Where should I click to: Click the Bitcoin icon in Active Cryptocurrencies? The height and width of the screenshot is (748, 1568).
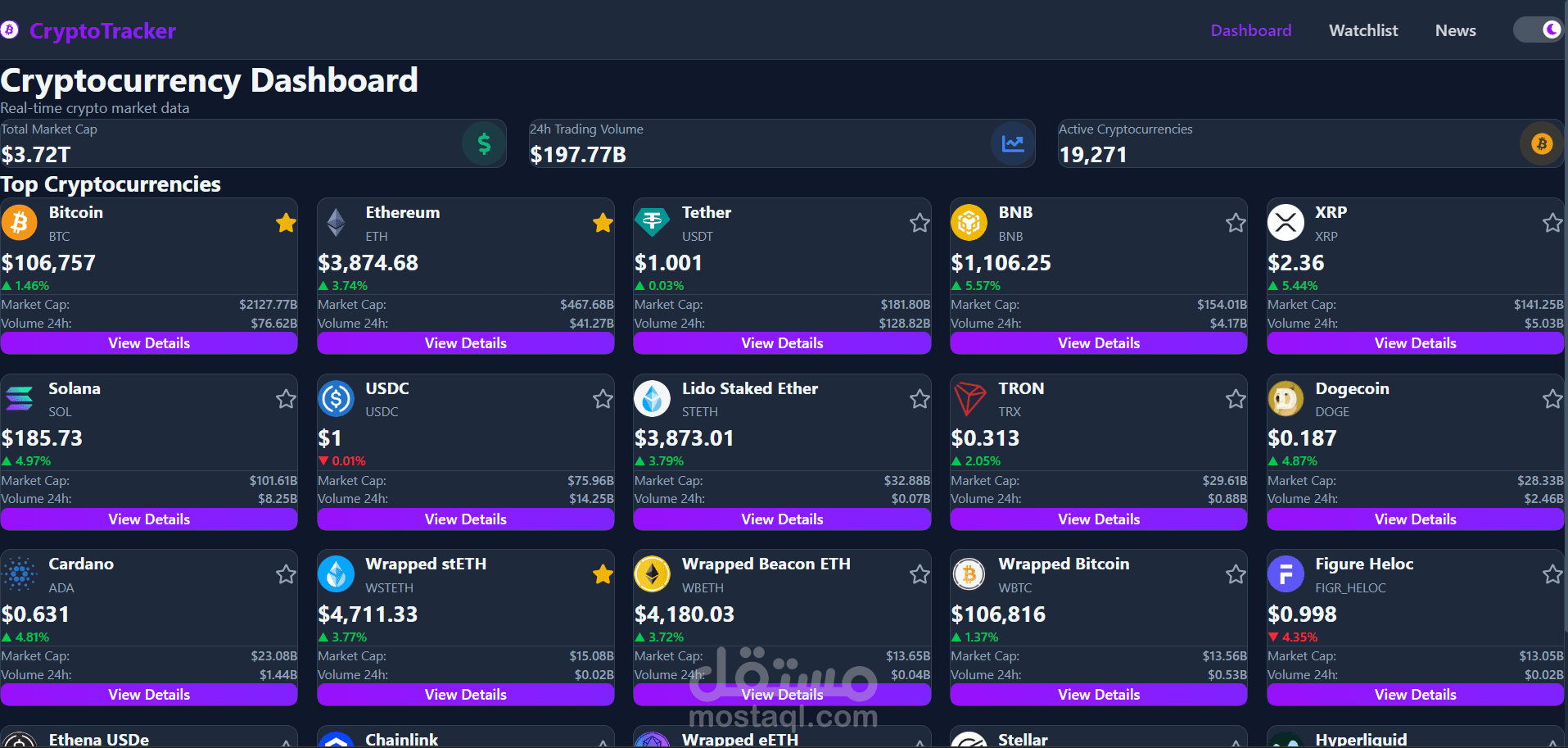click(x=1542, y=144)
